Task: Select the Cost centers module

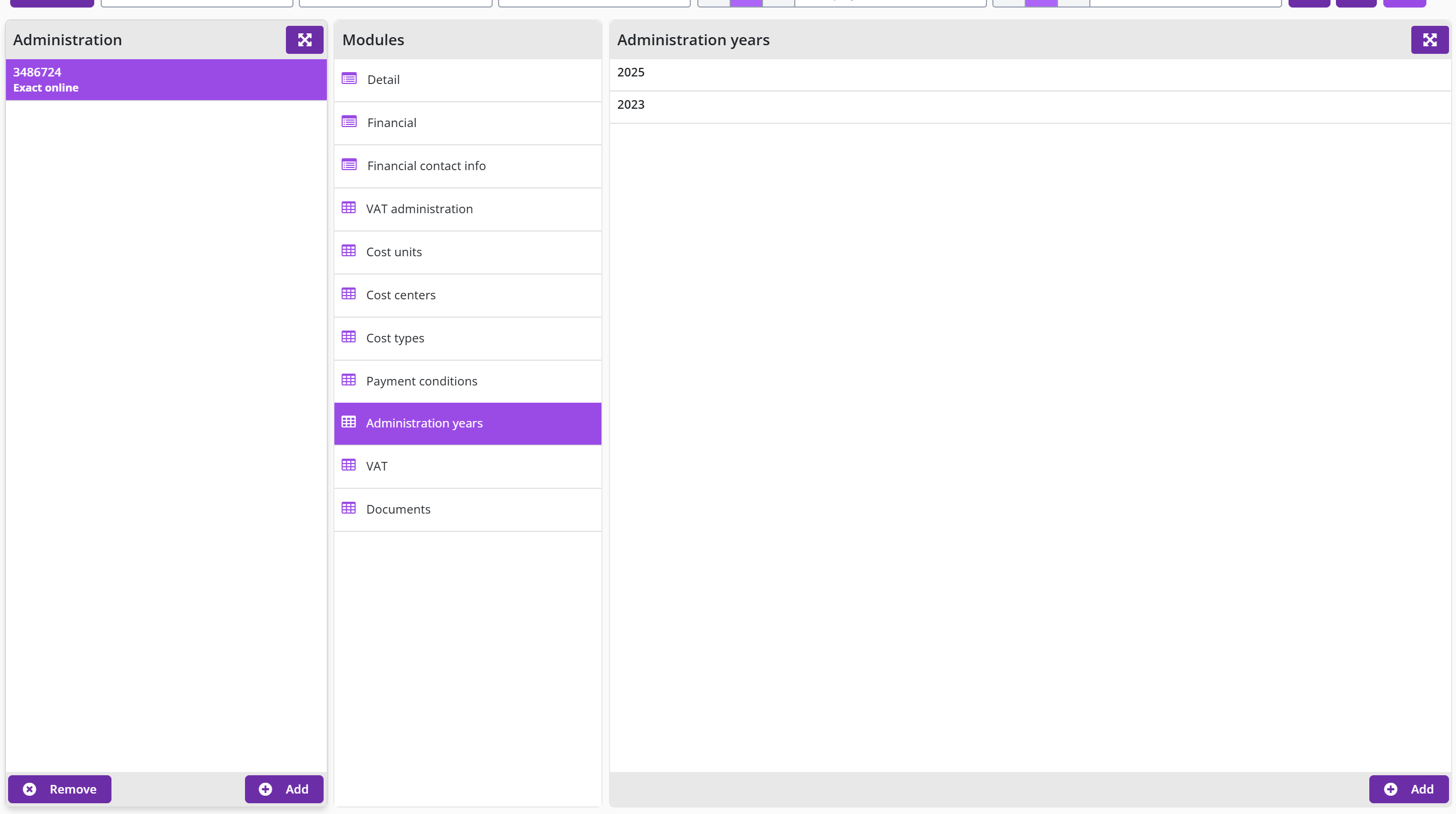Action: 467,295
